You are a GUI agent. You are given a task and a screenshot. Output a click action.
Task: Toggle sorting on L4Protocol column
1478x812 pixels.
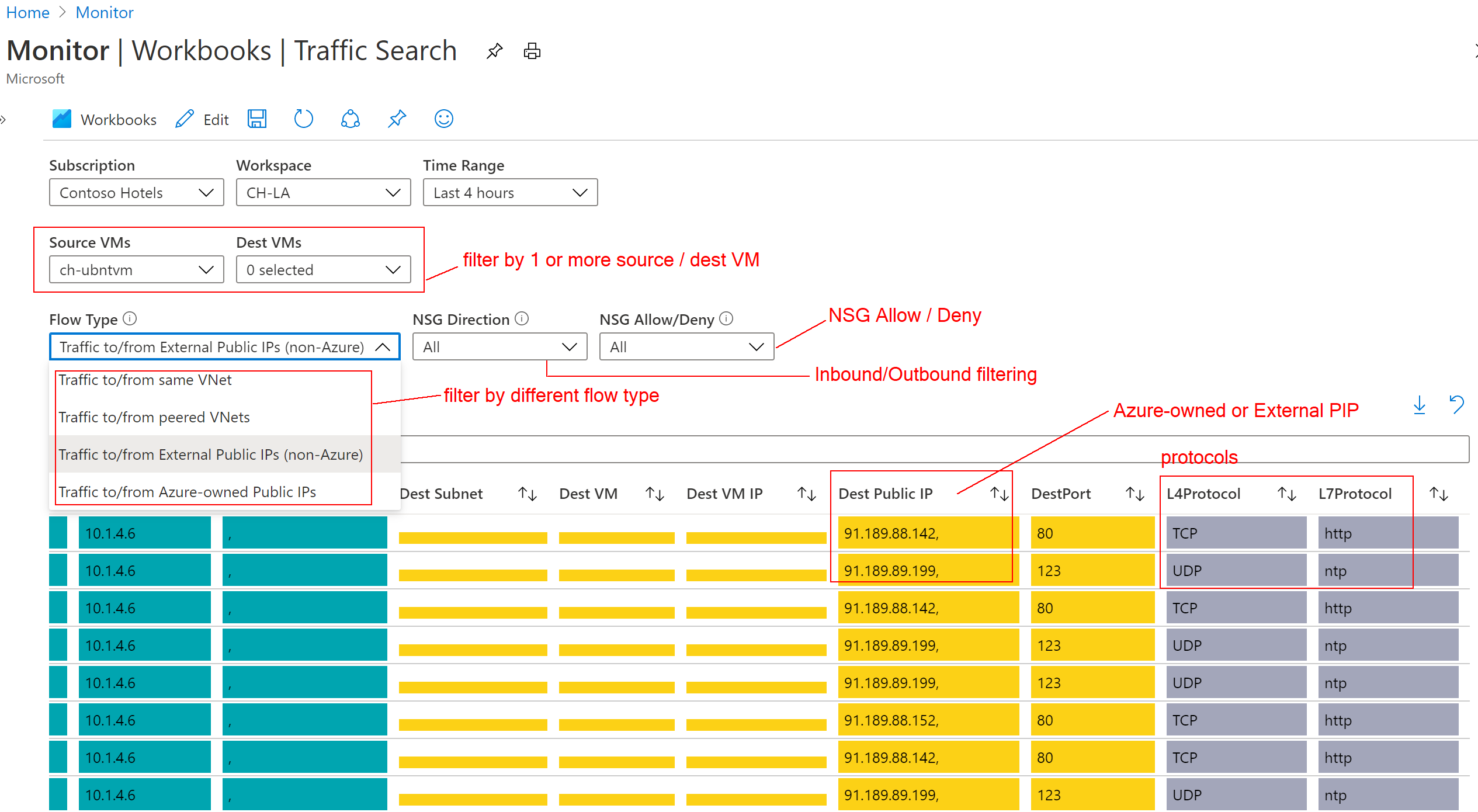point(1286,494)
